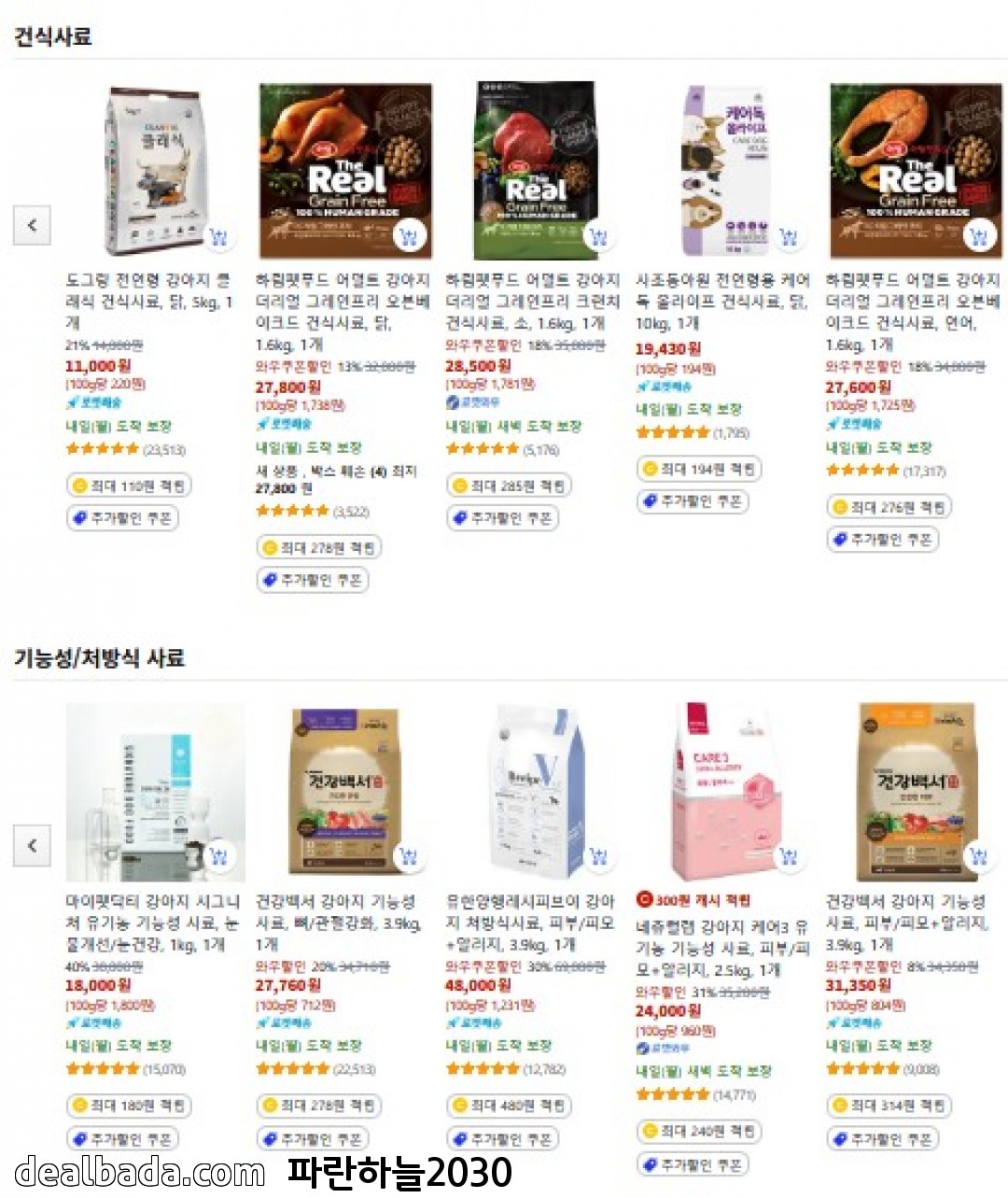The image size is (1008, 1198).
Task: Click 추가할인 쿠폰 button under 도그링 클래식
Action: coord(122,518)
